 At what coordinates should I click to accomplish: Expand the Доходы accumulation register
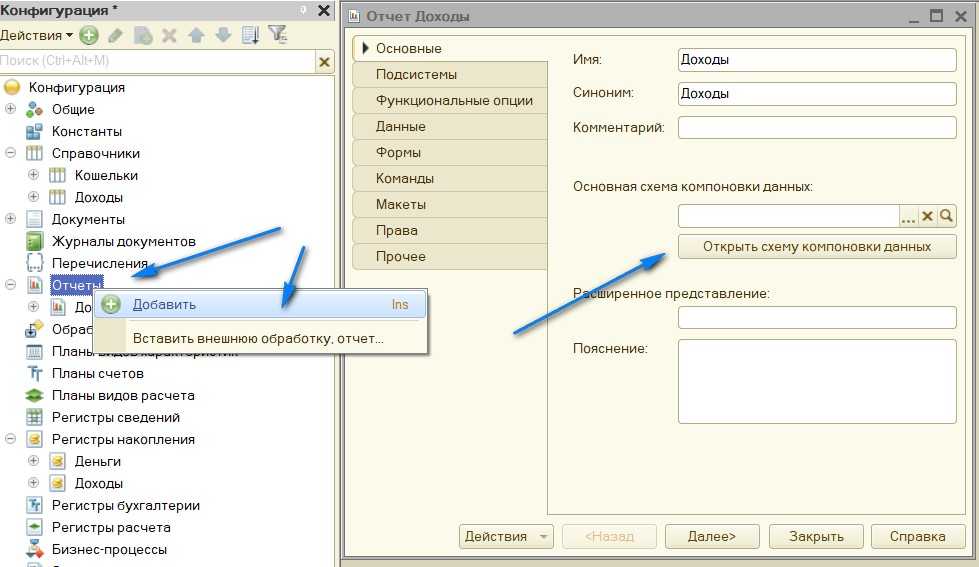(x=34, y=483)
